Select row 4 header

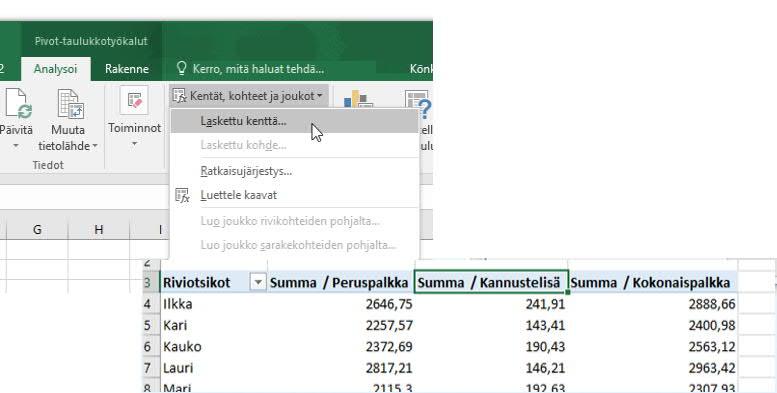[x=151, y=304]
